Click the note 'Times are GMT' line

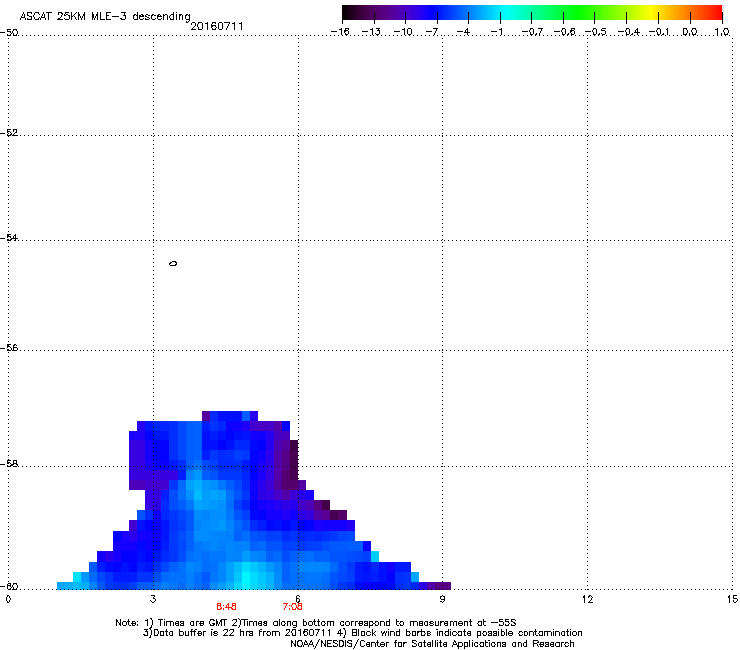click(x=316, y=623)
